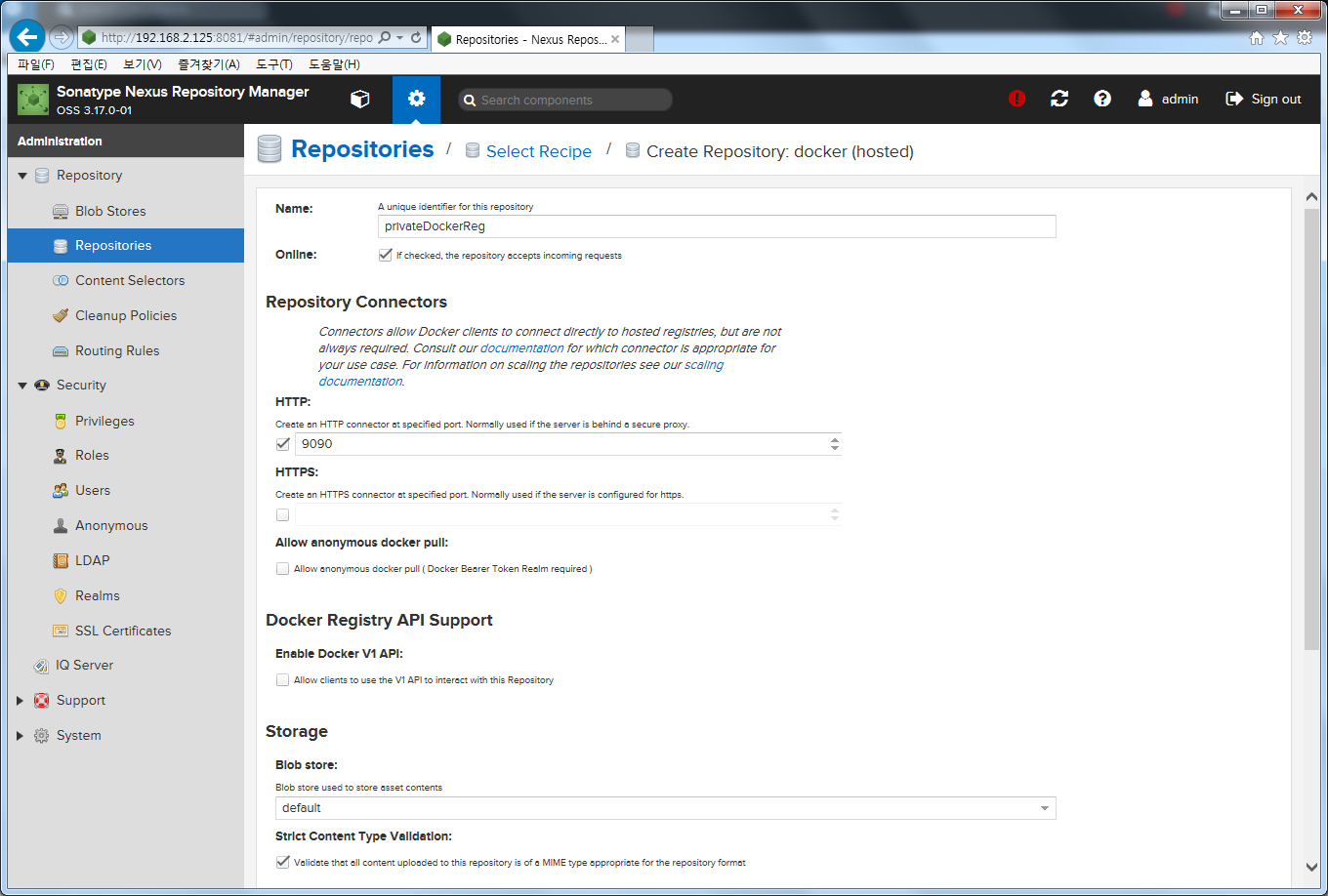This screenshot has width=1328, height=896.
Task: Click the scrollbar up arrow
Action: [1311, 197]
